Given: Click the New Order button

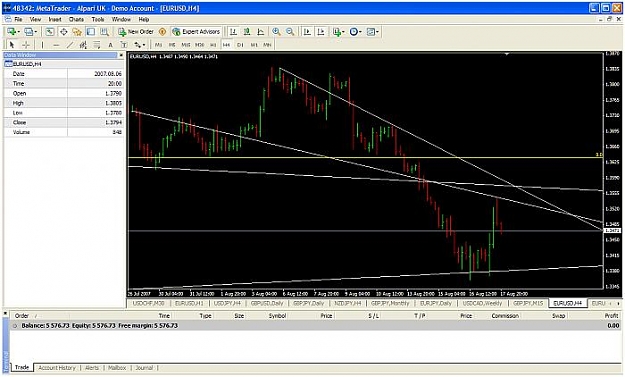Looking at the screenshot, I should click(x=136, y=31).
